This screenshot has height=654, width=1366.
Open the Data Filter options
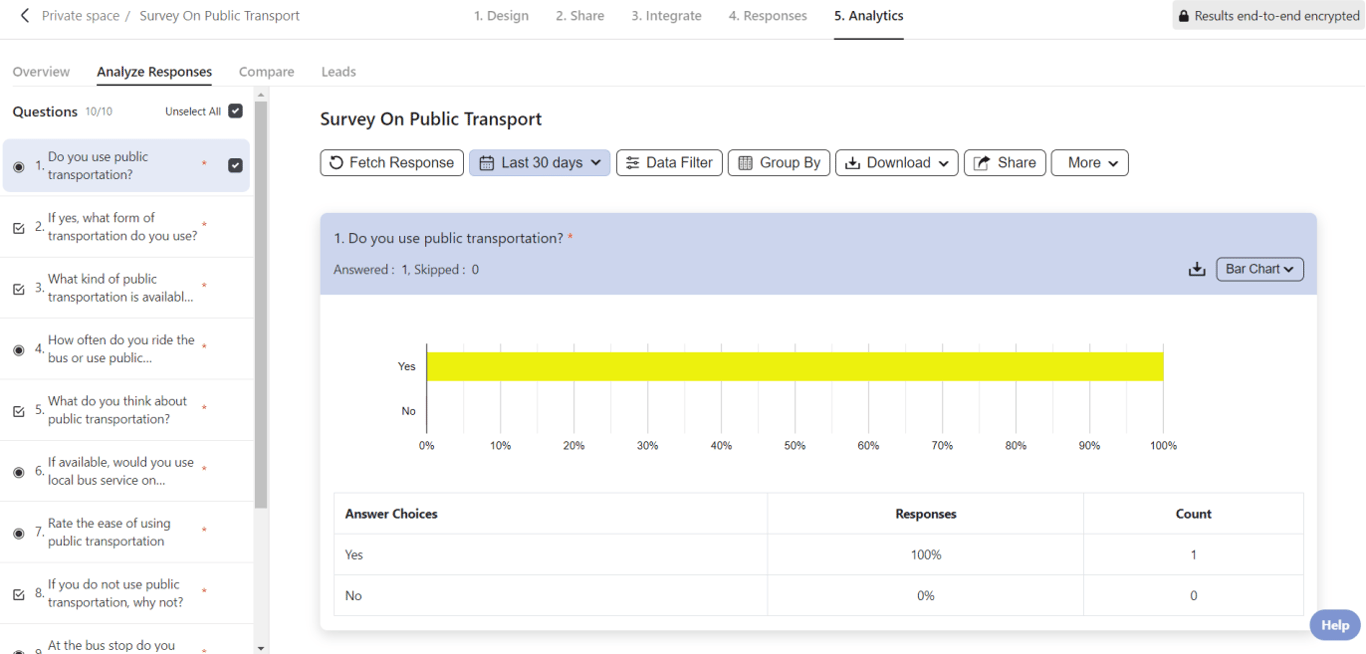669,163
